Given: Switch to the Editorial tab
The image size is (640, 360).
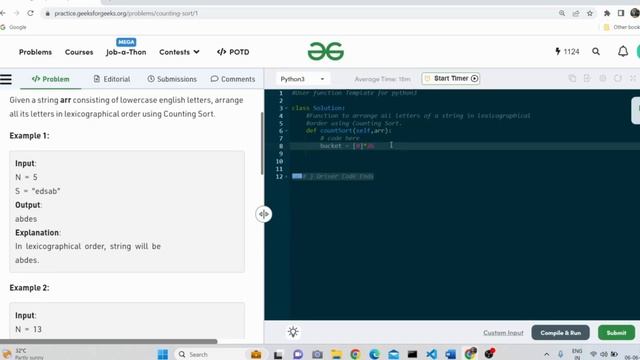Looking at the screenshot, I should pyautogui.click(x=112, y=79).
